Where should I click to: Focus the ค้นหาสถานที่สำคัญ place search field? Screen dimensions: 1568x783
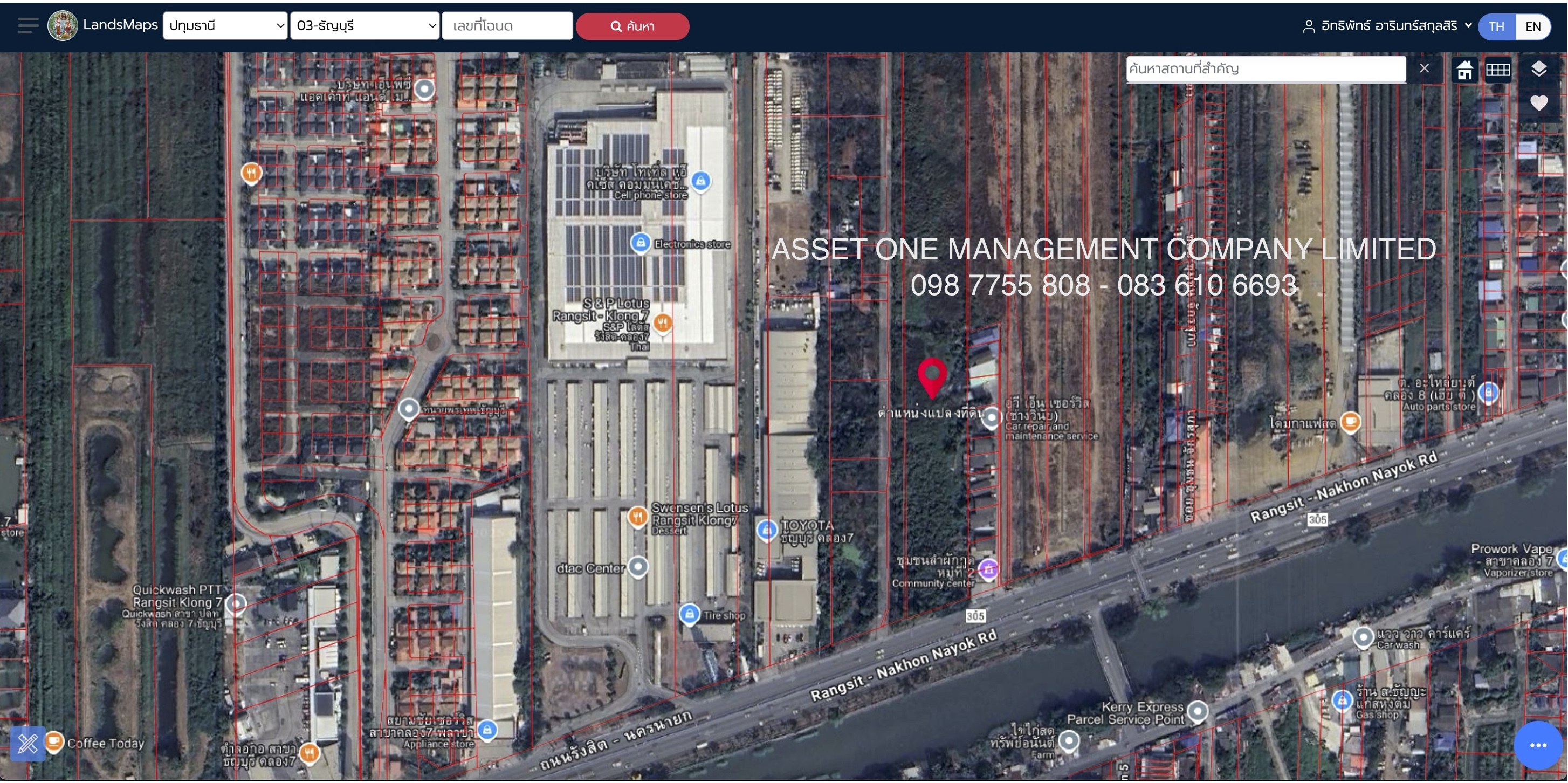(1266, 69)
